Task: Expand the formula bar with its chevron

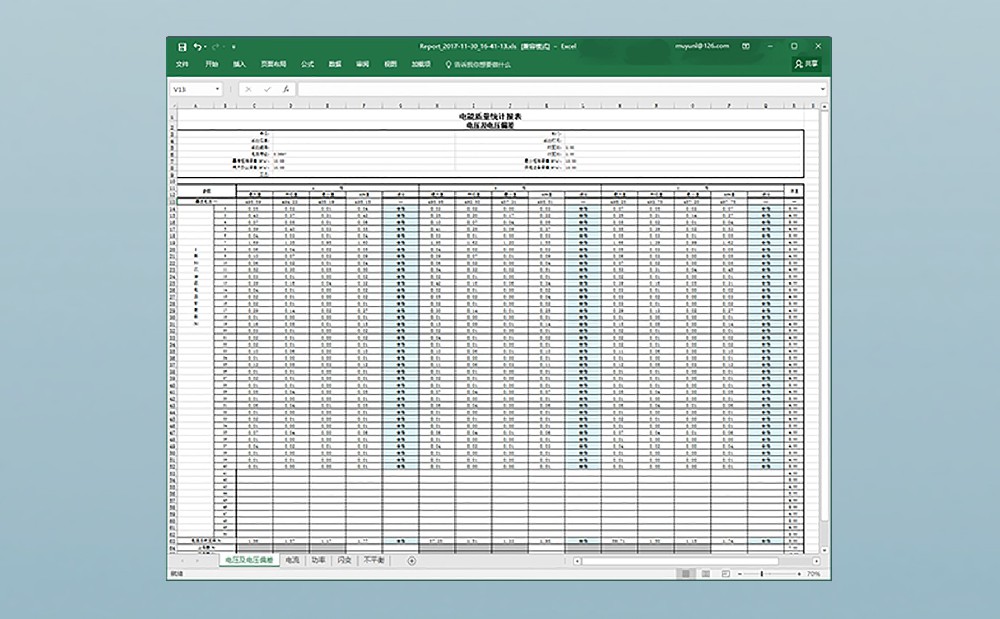Action: click(x=822, y=89)
